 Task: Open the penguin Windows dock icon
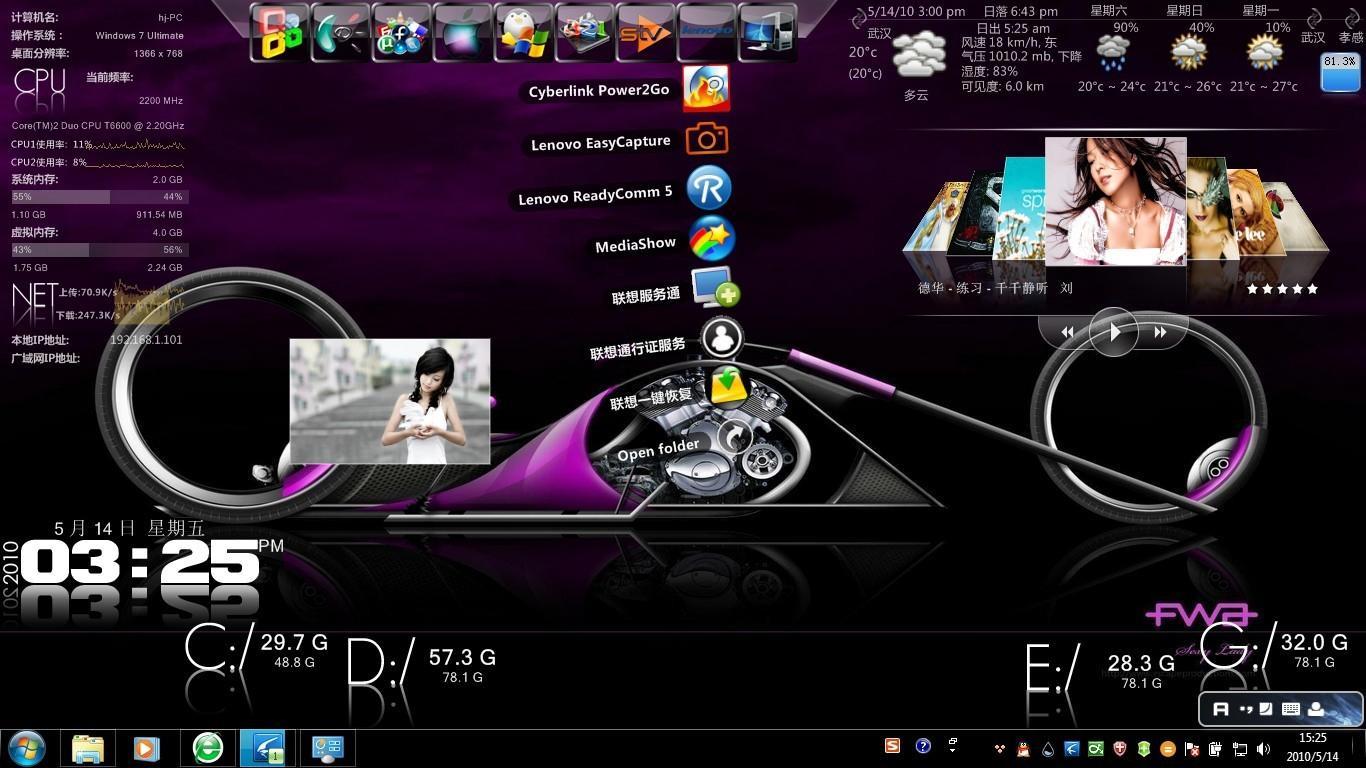coord(523,34)
